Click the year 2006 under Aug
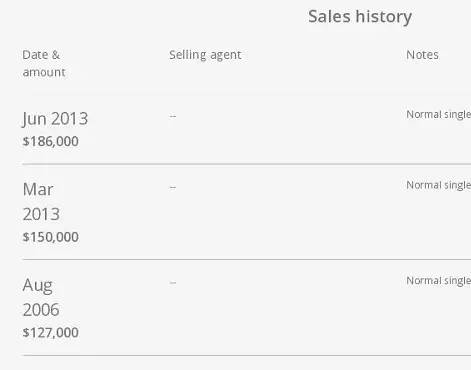This screenshot has height=370, width=471. pyautogui.click(x=41, y=310)
